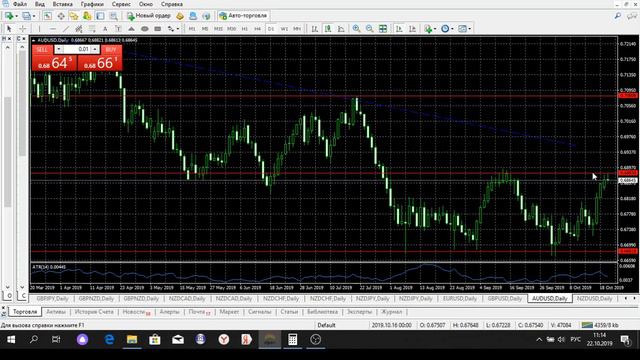640x360 pixels.
Task: Click Новый ордер button
Action: point(149,16)
